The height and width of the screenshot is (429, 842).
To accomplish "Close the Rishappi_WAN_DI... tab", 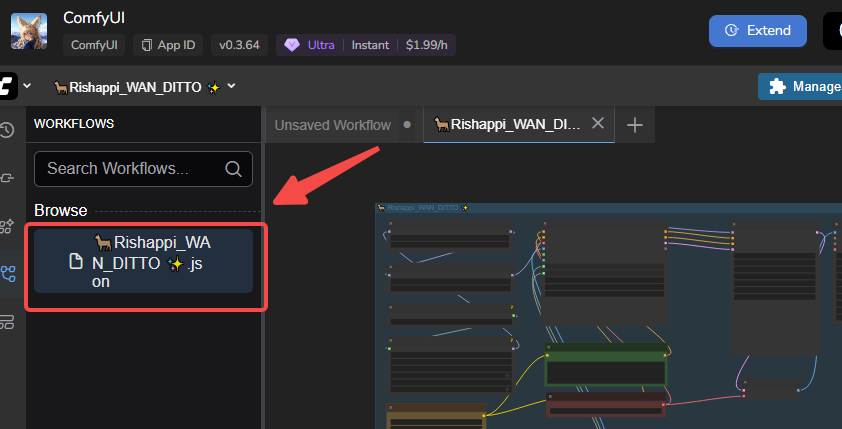I will [x=598, y=124].
